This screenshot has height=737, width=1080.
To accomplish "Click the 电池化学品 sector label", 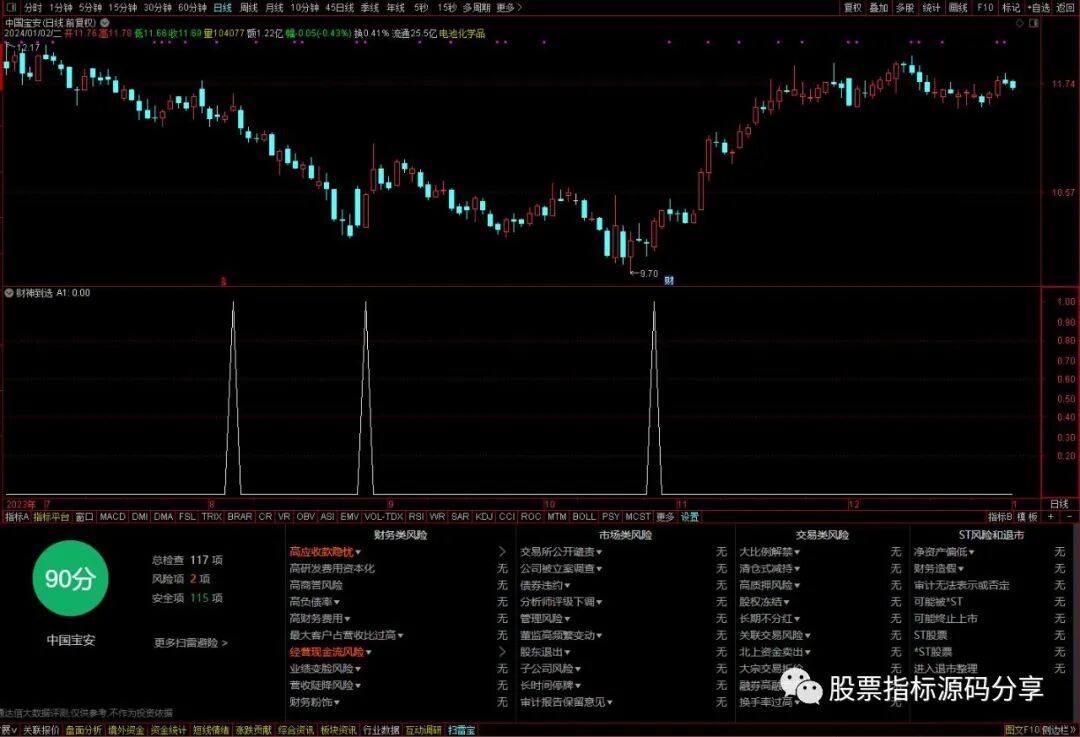I will click(461, 33).
